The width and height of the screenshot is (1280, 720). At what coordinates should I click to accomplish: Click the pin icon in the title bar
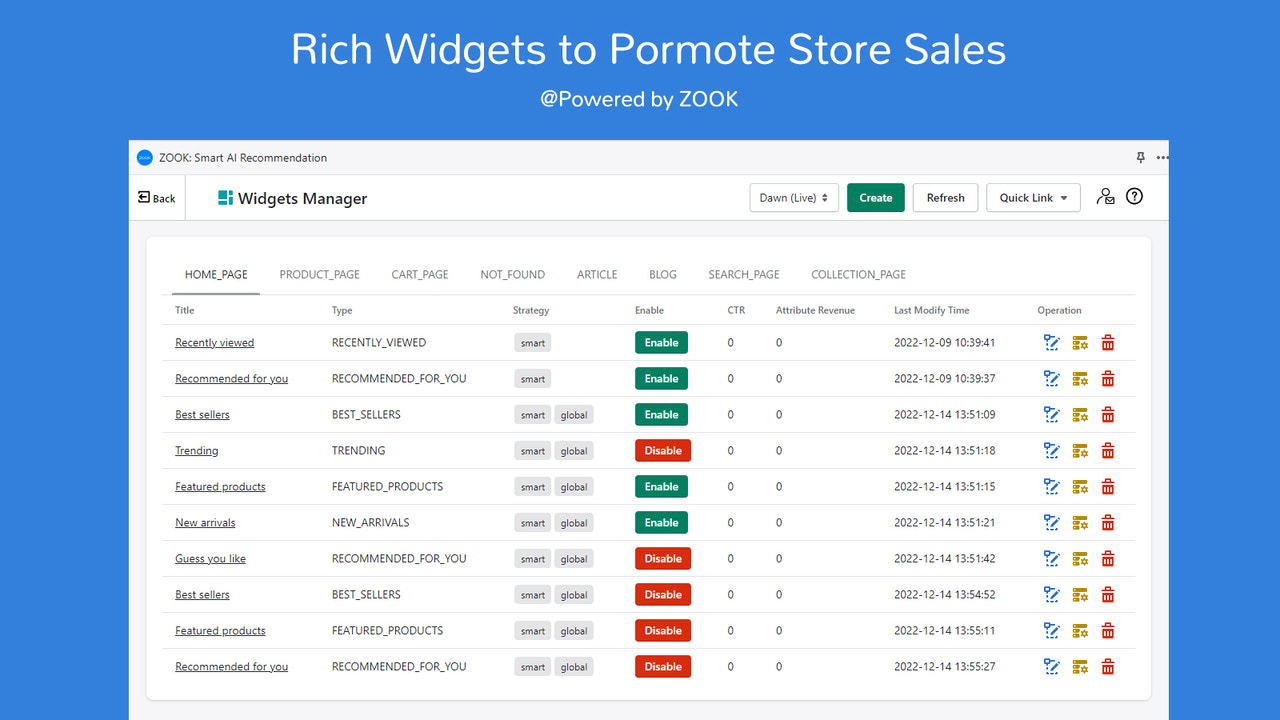(x=1140, y=157)
